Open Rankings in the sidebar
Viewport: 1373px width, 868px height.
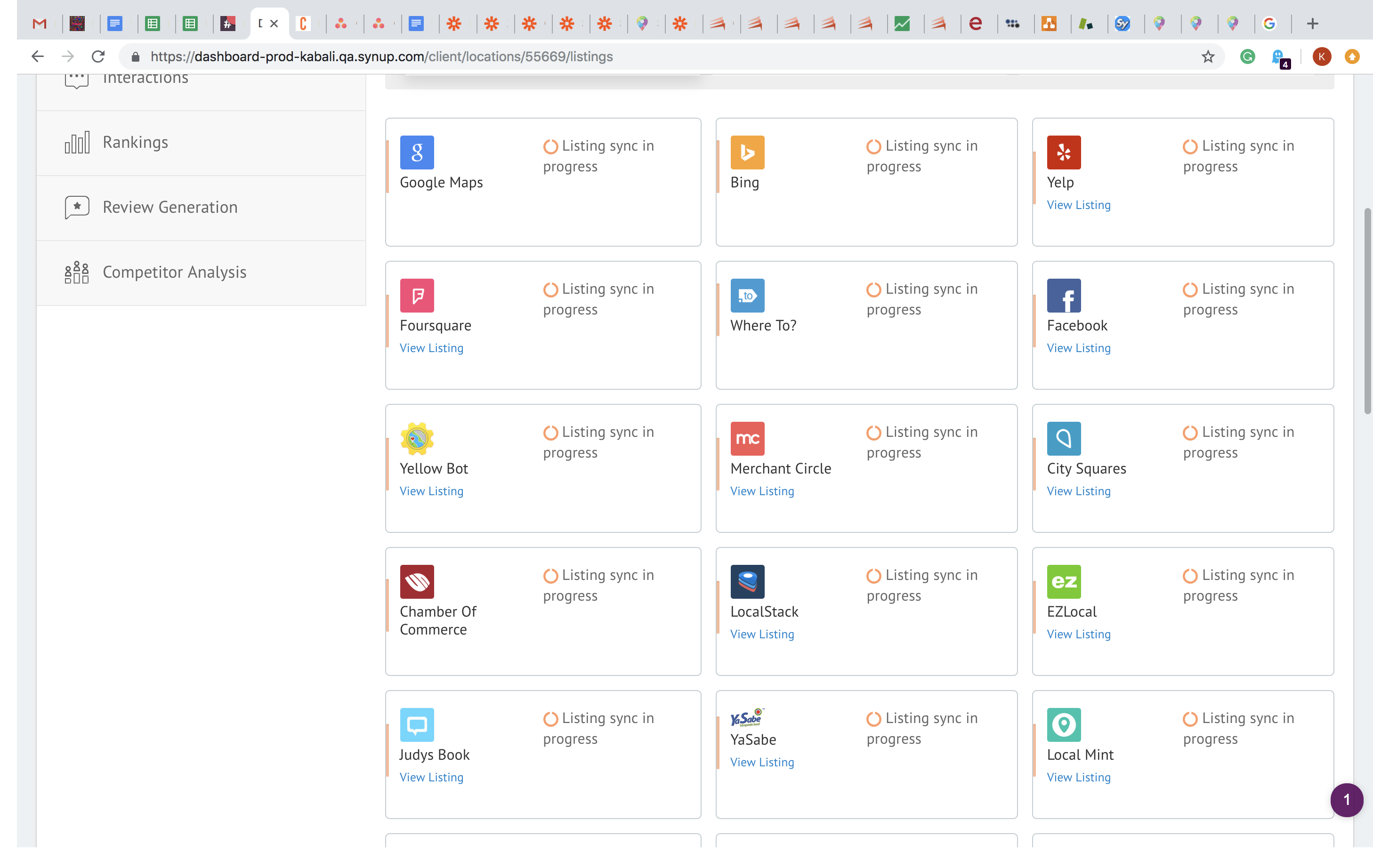201,143
